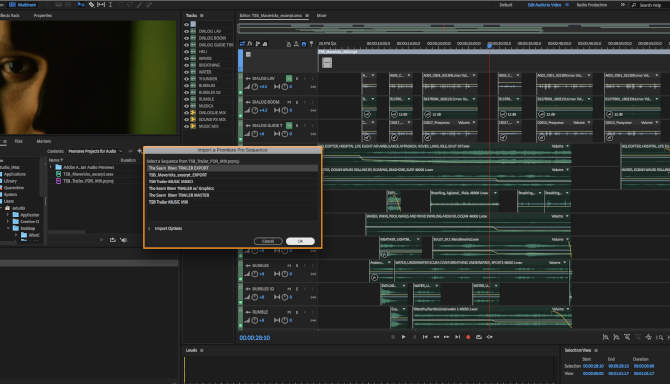670x384 pixels.
Task: Select 'The Seam_Bteen TRAILER EXPORT' sequence
Action: click(x=232, y=168)
